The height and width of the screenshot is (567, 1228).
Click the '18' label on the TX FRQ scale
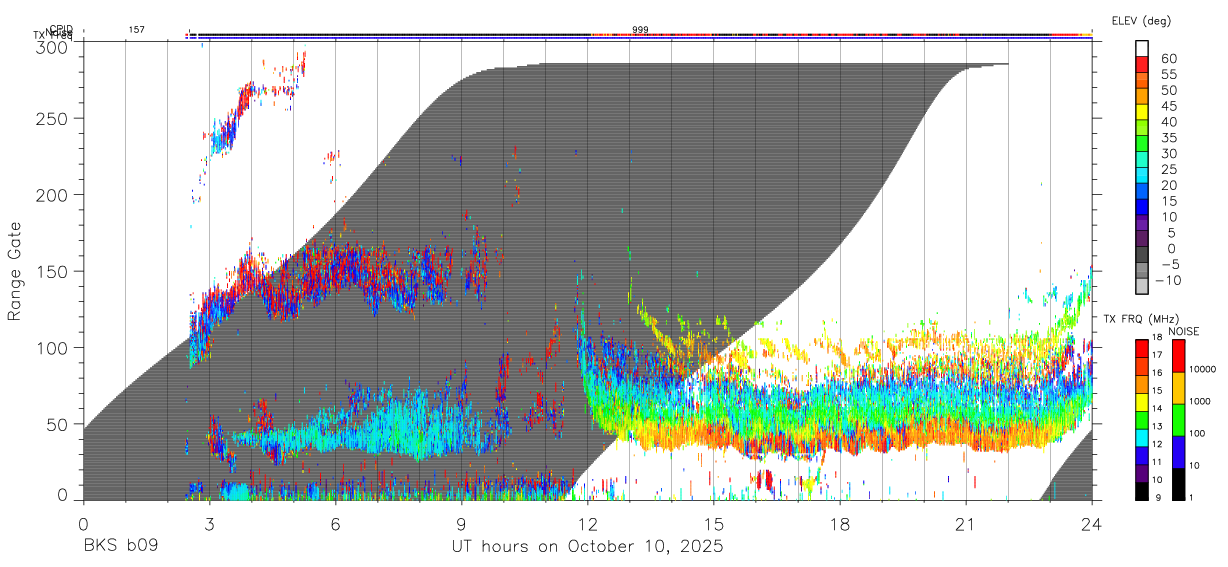pyautogui.click(x=1158, y=339)
